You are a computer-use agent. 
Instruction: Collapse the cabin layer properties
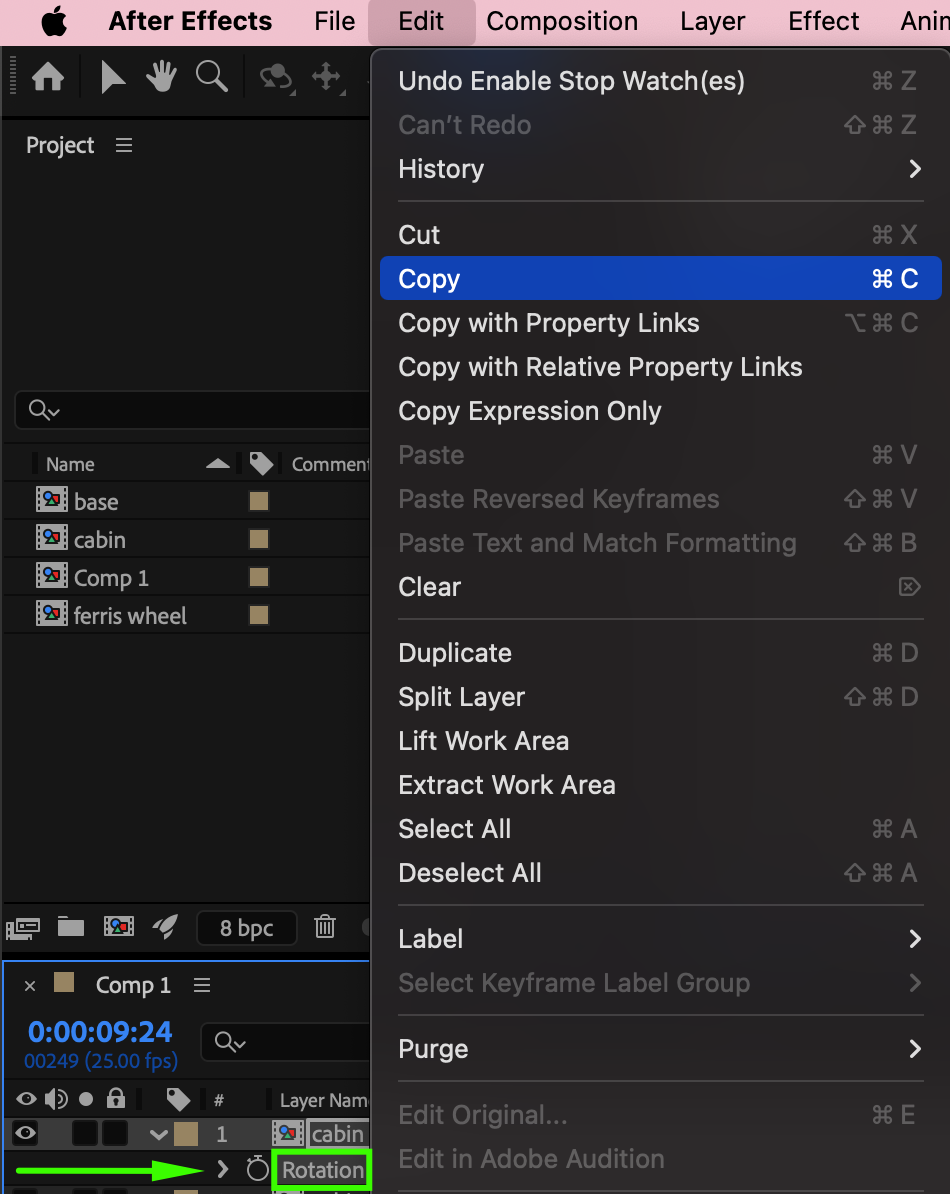(158, 1135)
